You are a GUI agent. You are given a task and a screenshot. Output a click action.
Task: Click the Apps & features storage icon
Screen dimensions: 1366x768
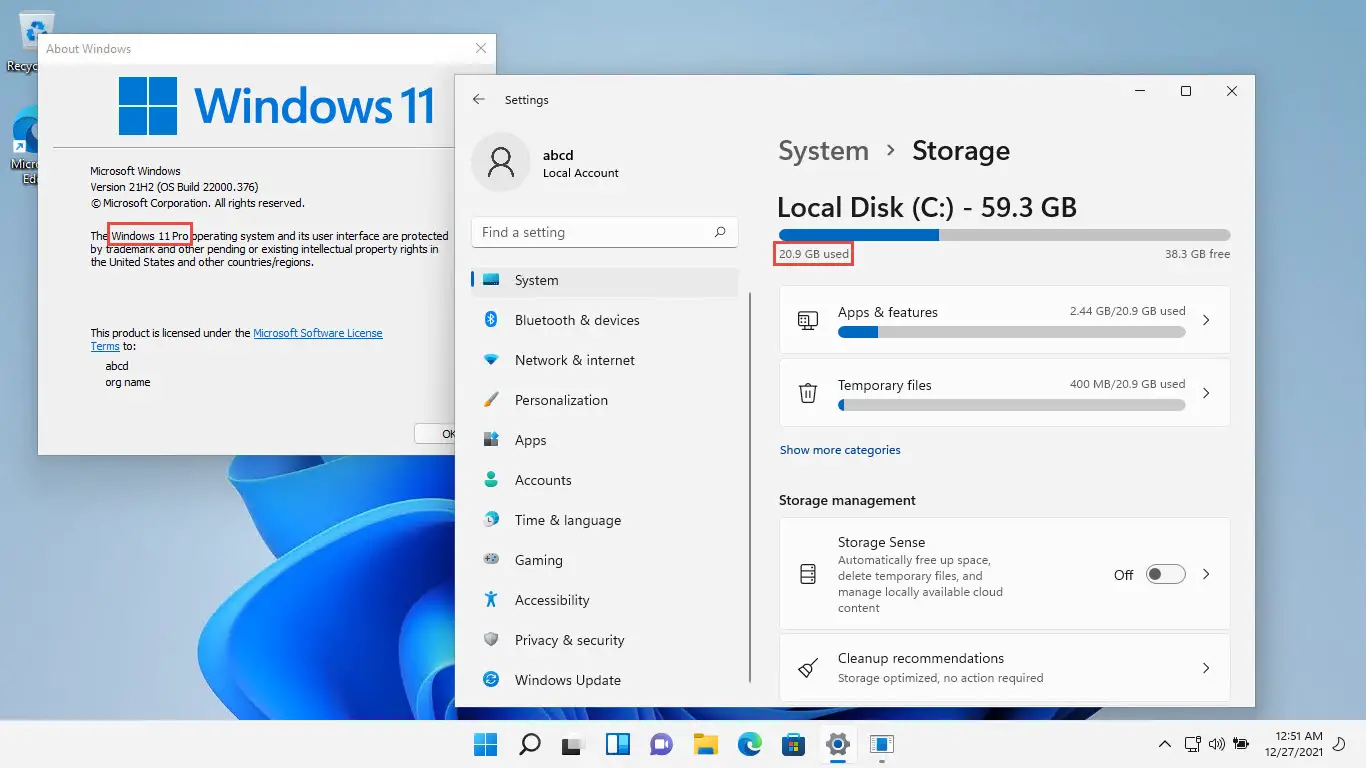point(808,320)
